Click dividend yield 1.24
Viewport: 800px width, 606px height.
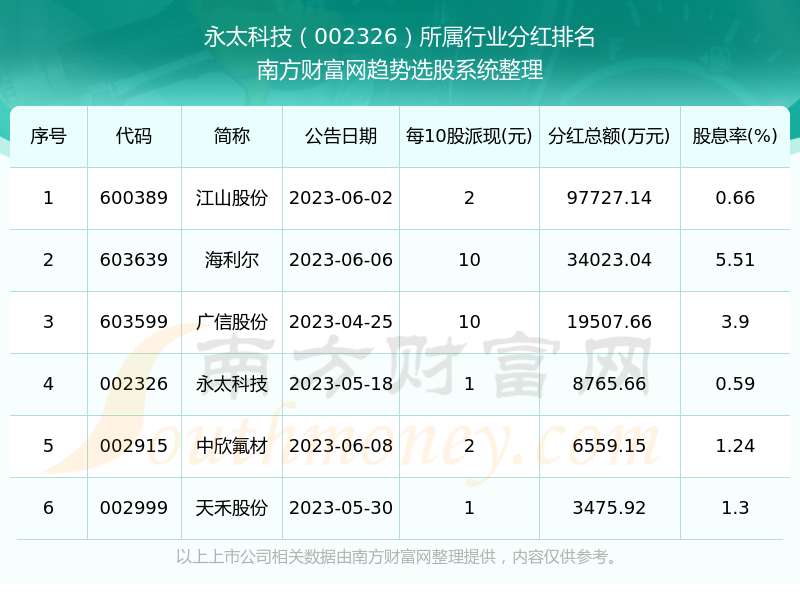(735, 446)
